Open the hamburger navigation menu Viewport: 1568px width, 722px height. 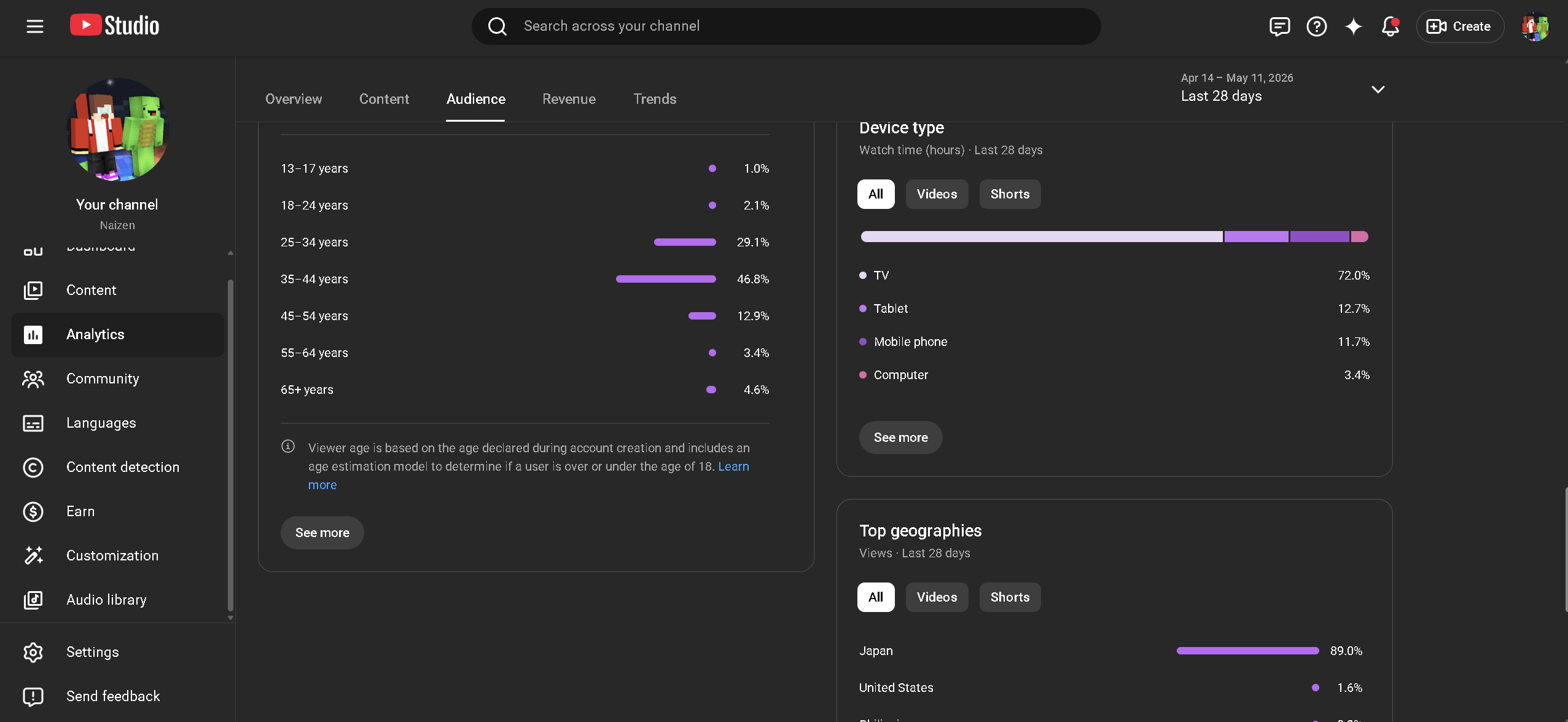35,26
